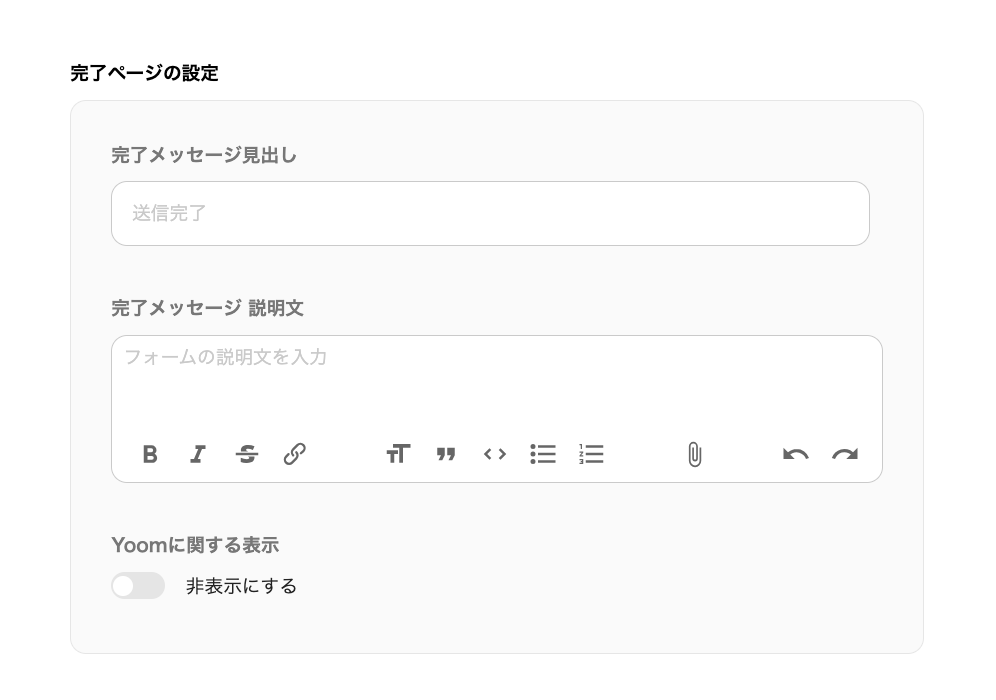Image resolution: width=996 pixels, height=700 pixels.
Task: Redo the last edit
Action: pos(845,455)
